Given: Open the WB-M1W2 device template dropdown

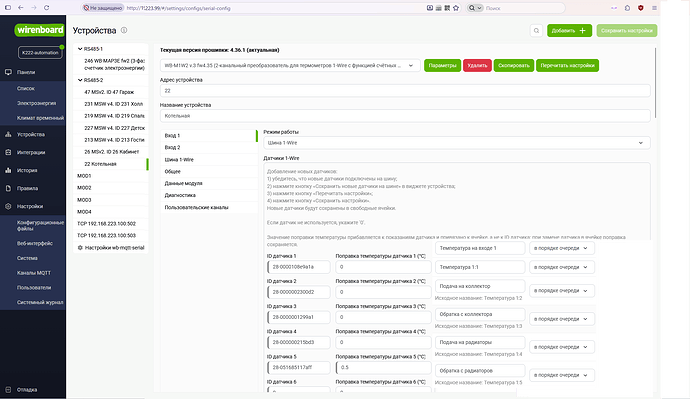Looking at the screenshot, I should click(290, 66).
